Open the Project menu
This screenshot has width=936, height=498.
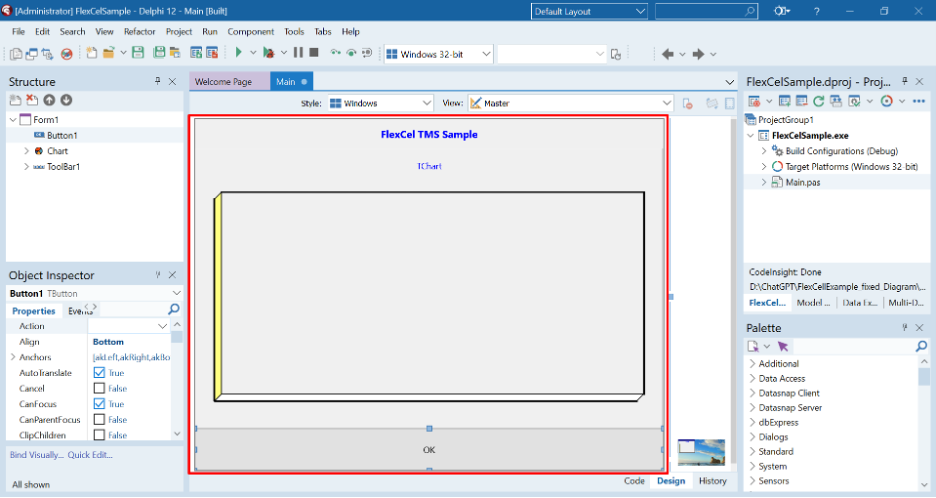[x=179, y=32]
